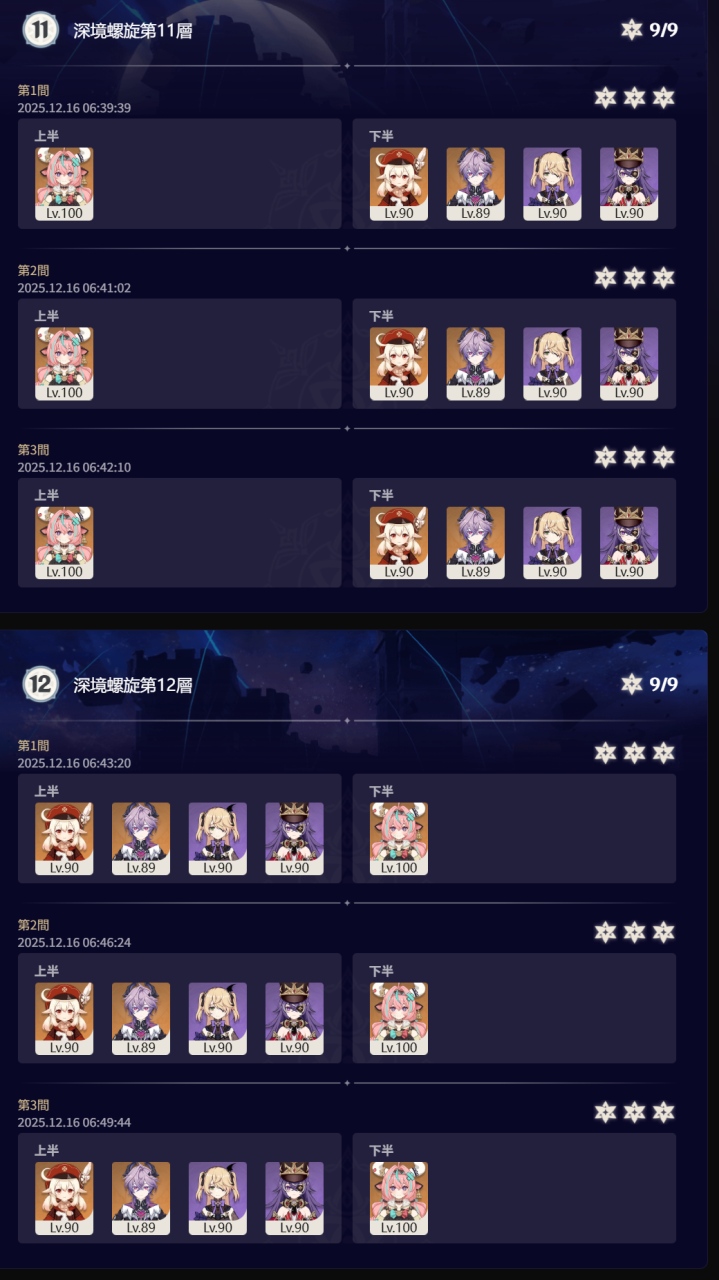This screenshot has height=1280, width=719.
Task: Select the blonde eyepatch character in floor 11 第3間
Action: (552, 544)
